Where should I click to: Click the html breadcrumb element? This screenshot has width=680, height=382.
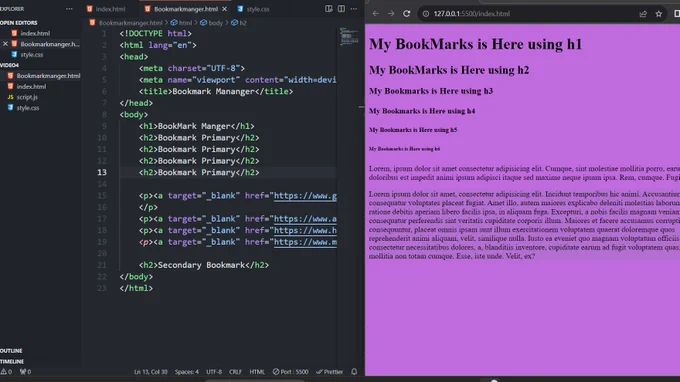pos(181,23)
